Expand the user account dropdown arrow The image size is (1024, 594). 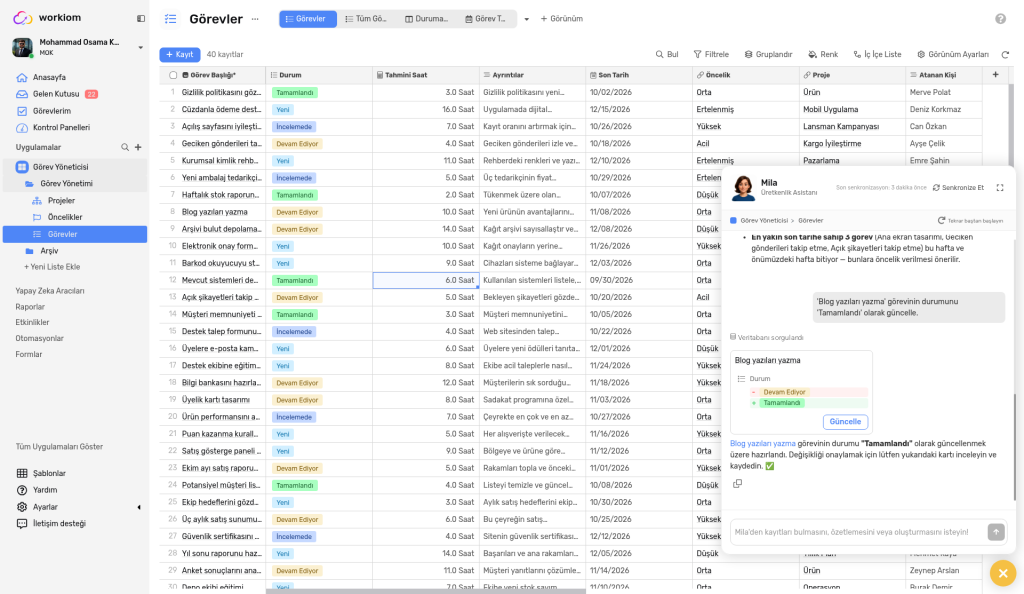(x=140, y=47)
